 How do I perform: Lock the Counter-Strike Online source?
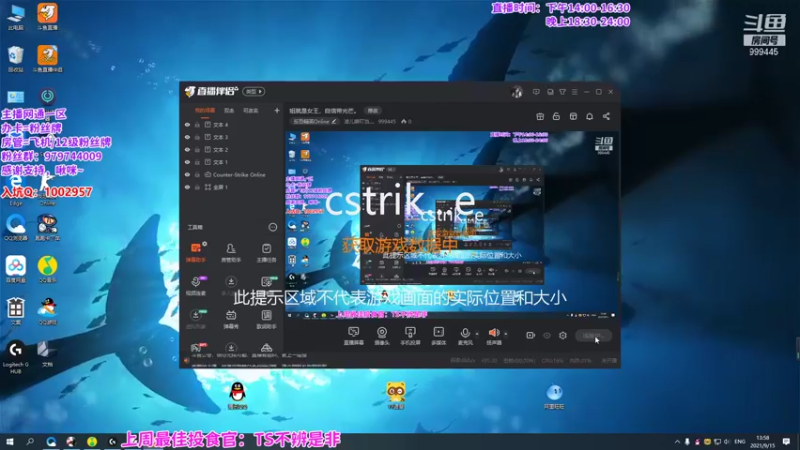(197, 174)
